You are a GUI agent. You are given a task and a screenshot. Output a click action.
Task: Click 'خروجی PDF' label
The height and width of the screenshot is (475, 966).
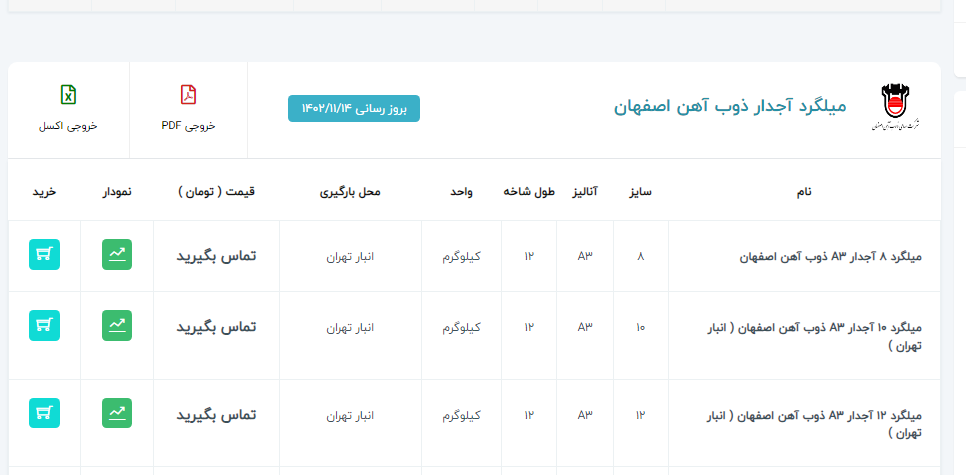tap(188, 126)
